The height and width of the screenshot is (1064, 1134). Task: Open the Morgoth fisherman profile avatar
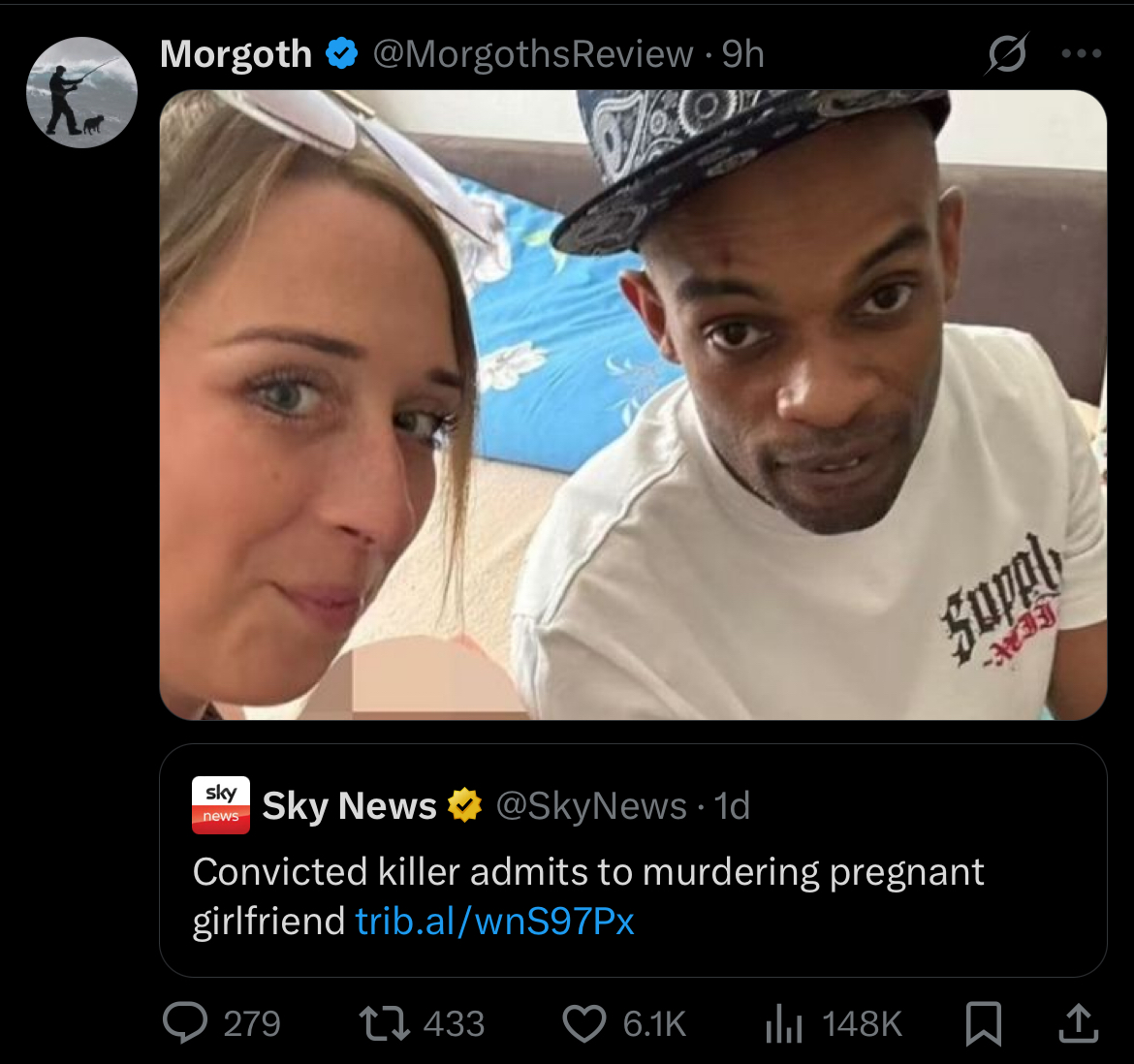(81, 92)
